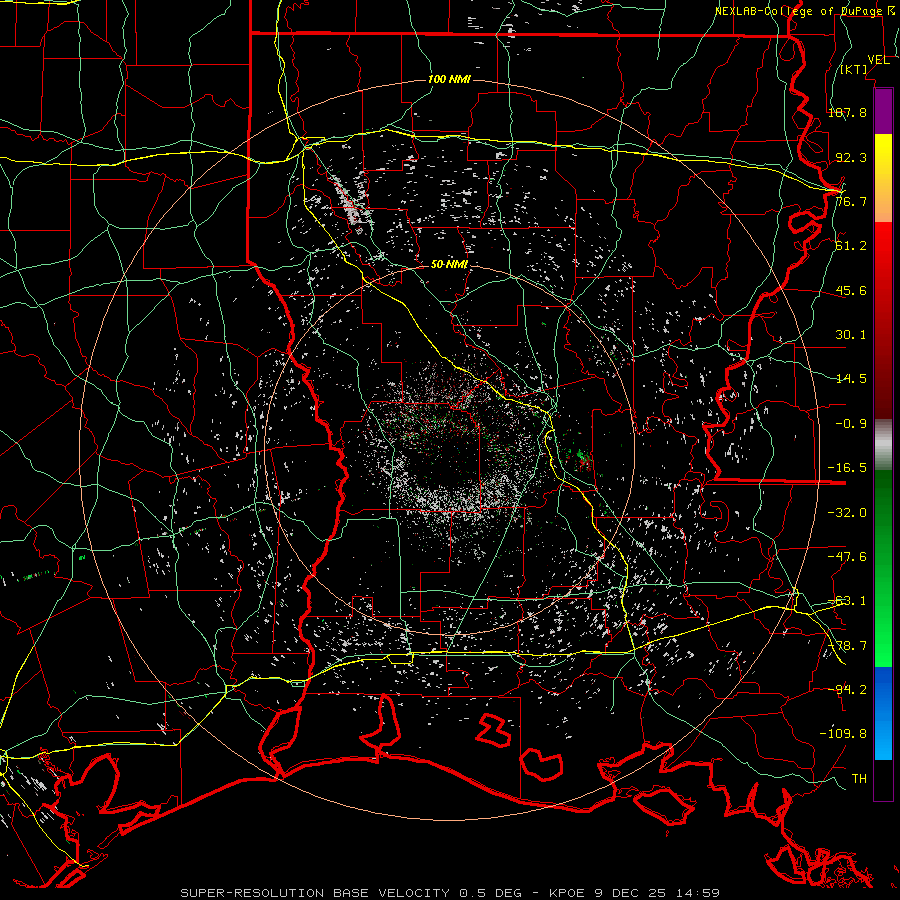Pick the yellow segment of the velocity color bar
900x900 pixels.
pyautogui.click(x=883, y=178)
